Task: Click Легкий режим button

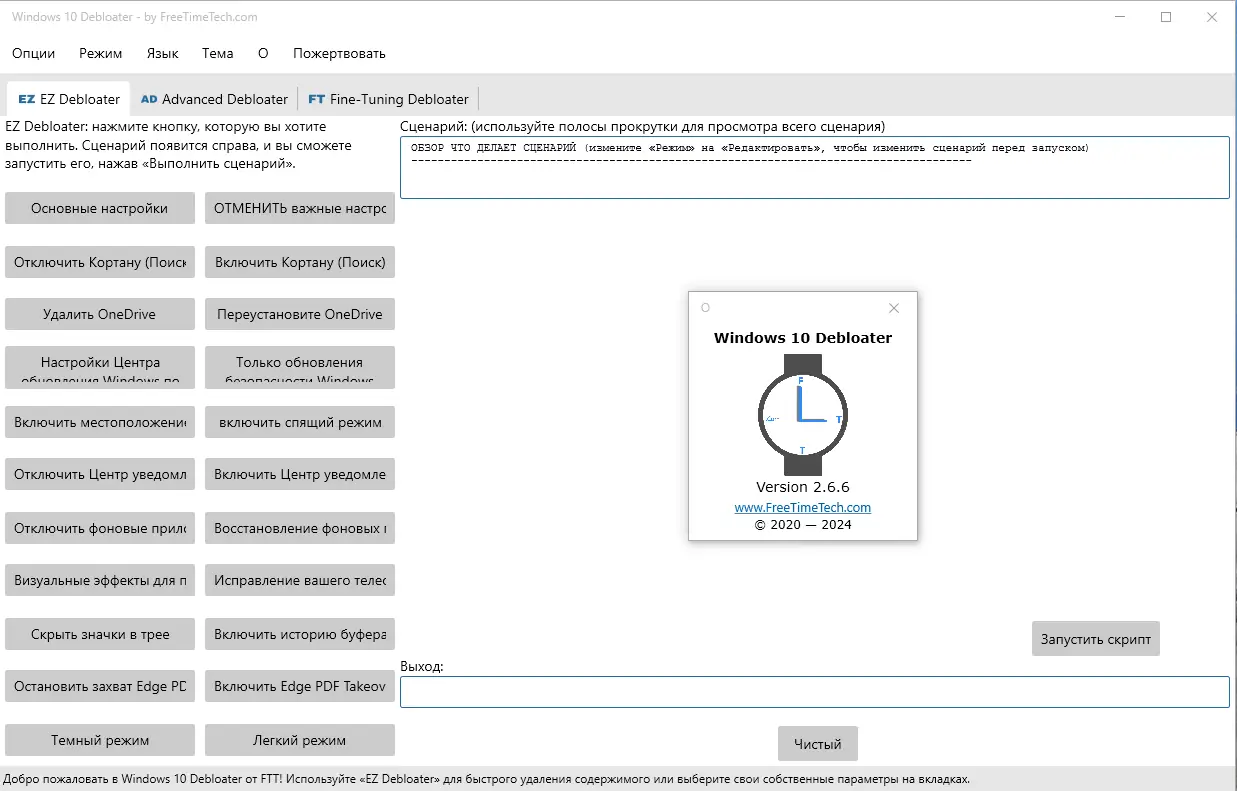Action: click(300, 740)
